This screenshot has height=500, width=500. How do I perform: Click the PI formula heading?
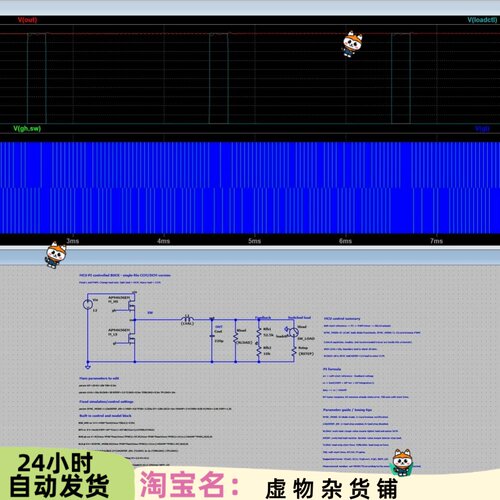[x=332, y=369]
